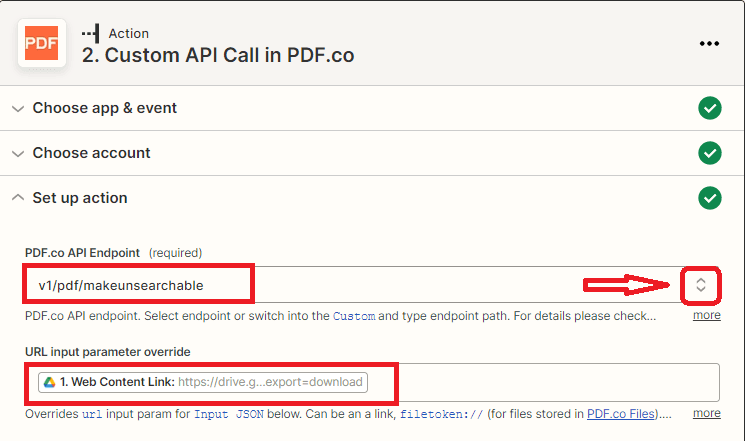
Task: Click green checkmark beside Choose app & event
Action: [x=709, y=108]
